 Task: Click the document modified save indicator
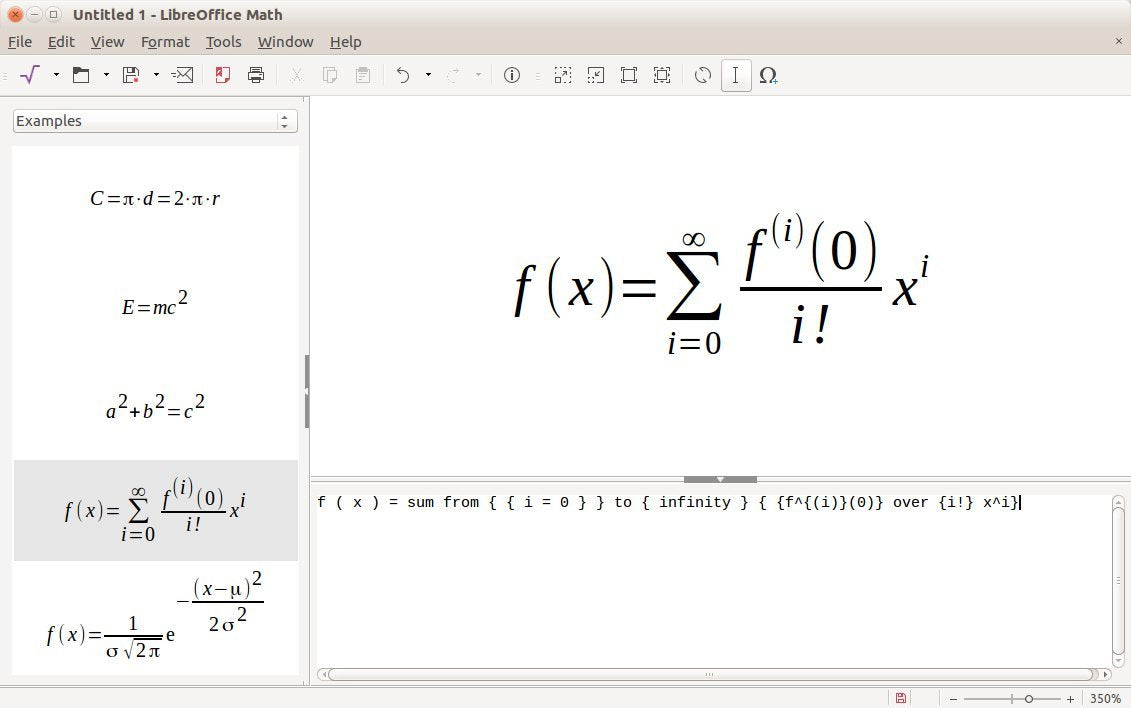coord(900,698)
